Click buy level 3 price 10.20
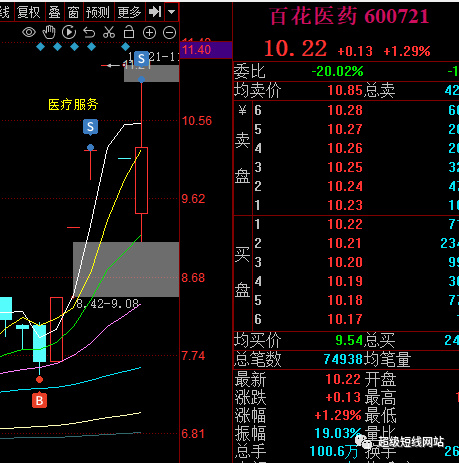 coord(345,262)
